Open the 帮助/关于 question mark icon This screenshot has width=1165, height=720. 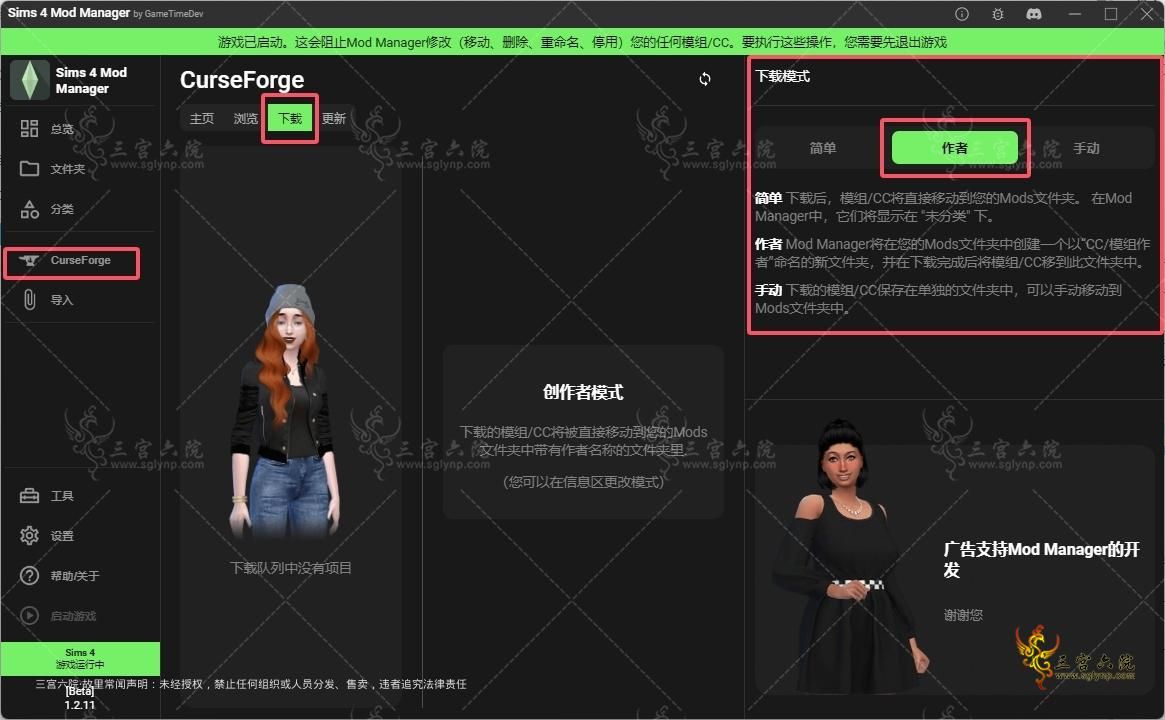point(29,576)
